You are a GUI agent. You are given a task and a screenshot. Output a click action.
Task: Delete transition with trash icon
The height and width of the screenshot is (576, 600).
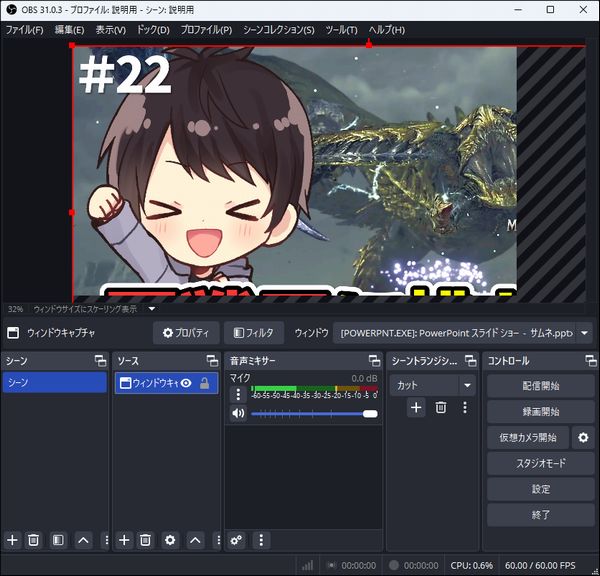point(441,407)
